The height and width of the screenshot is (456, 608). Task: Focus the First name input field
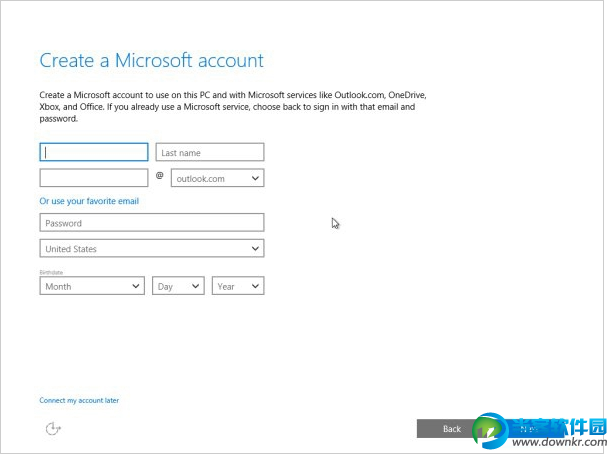click(x=94, y=152)
